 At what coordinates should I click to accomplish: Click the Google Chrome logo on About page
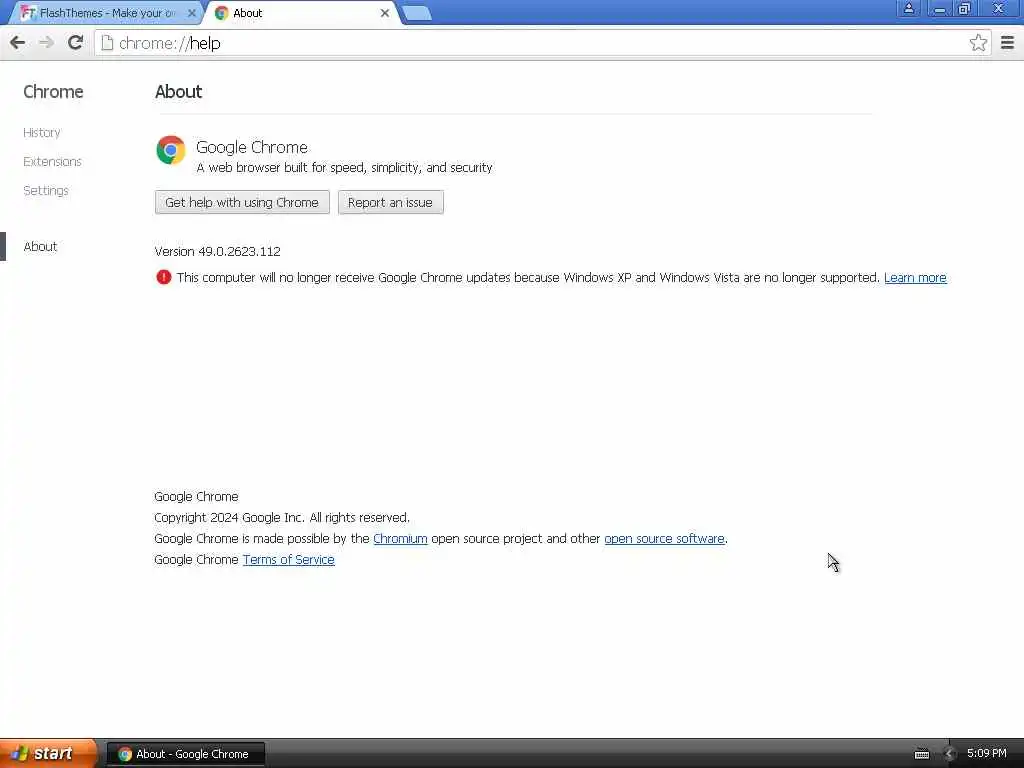coord(170,150)
